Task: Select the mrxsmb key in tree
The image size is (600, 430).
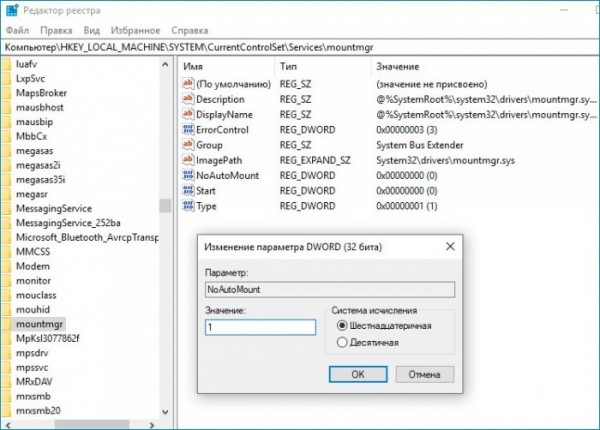Action: point(33,396)
